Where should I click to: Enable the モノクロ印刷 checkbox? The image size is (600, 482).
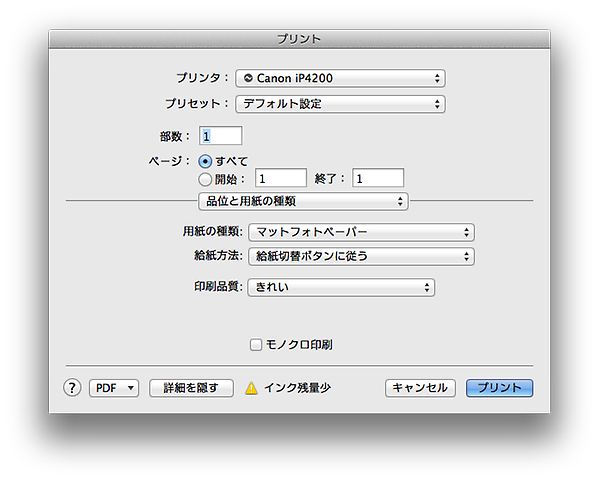click(256, 345)
